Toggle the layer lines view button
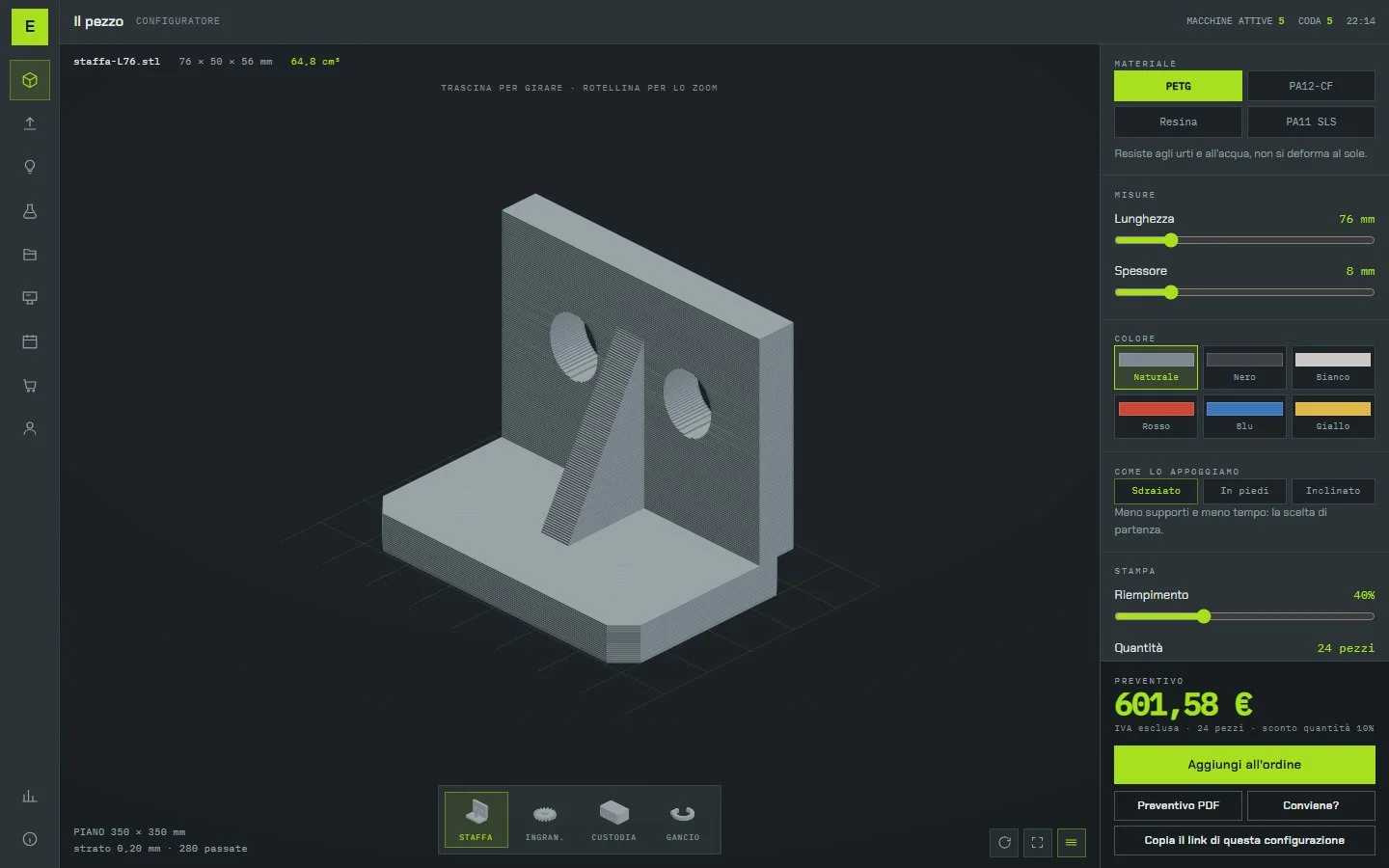The width and height of the screenshot is (1389, 868). 1071,843
